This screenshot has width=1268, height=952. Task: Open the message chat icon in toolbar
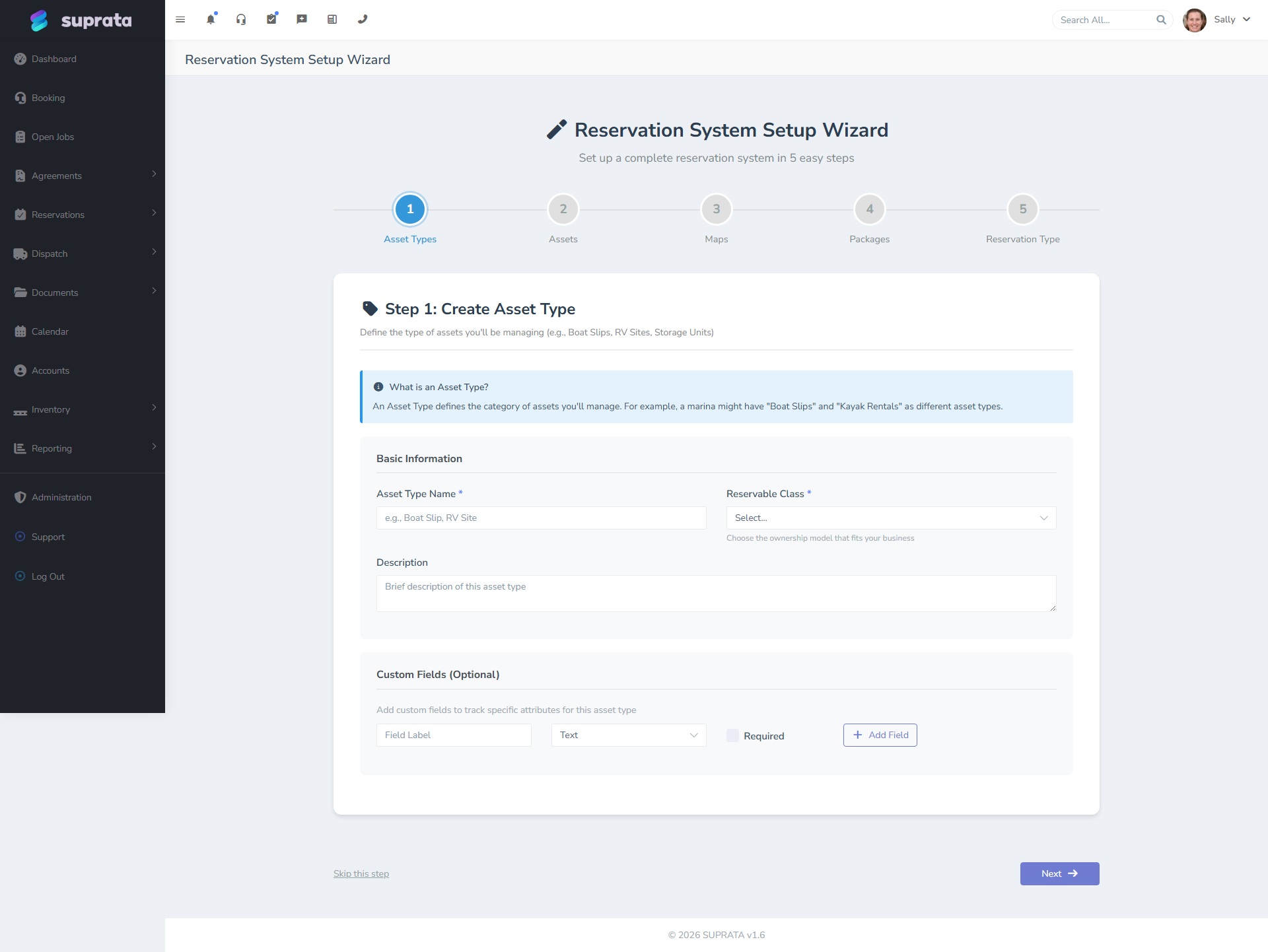click(x=302, y=20)
